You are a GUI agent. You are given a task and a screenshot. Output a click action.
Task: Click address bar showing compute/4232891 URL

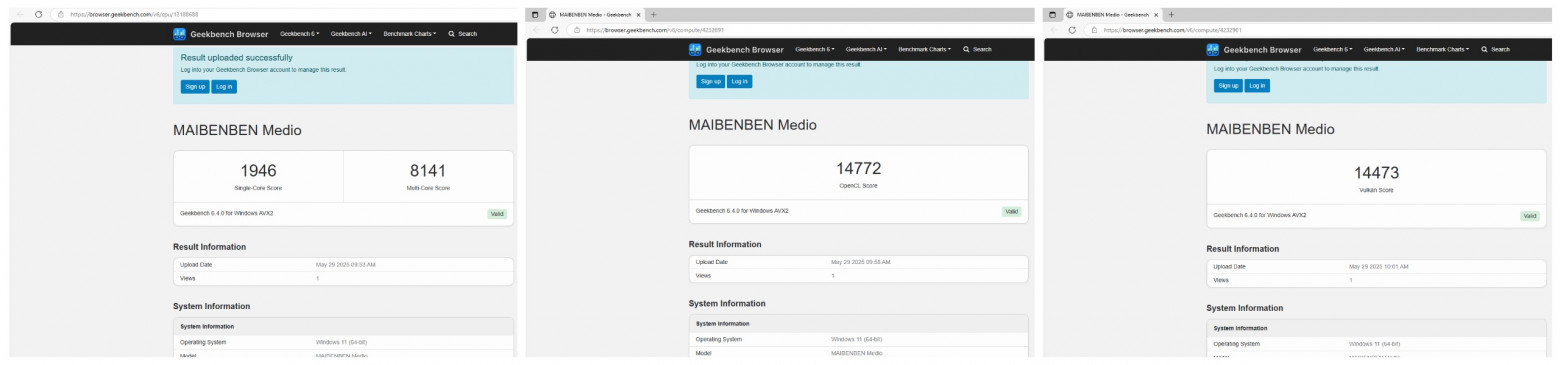800,30
